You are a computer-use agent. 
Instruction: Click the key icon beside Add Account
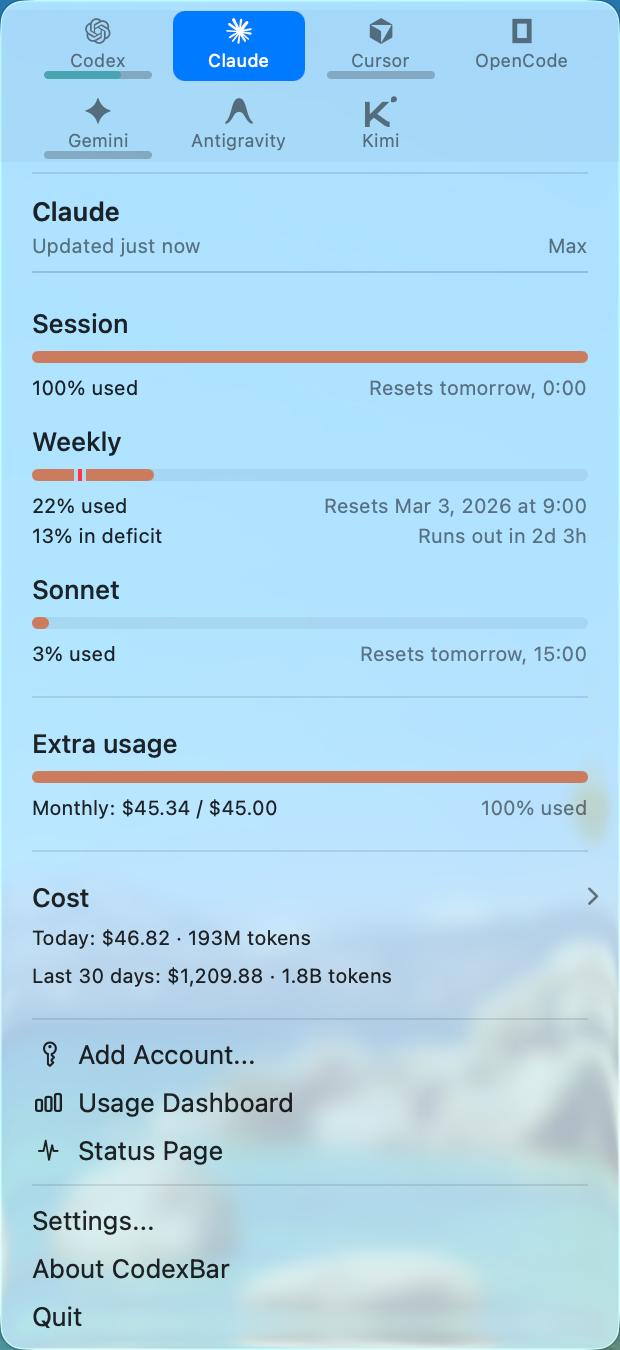click(x=48, y=1055)
